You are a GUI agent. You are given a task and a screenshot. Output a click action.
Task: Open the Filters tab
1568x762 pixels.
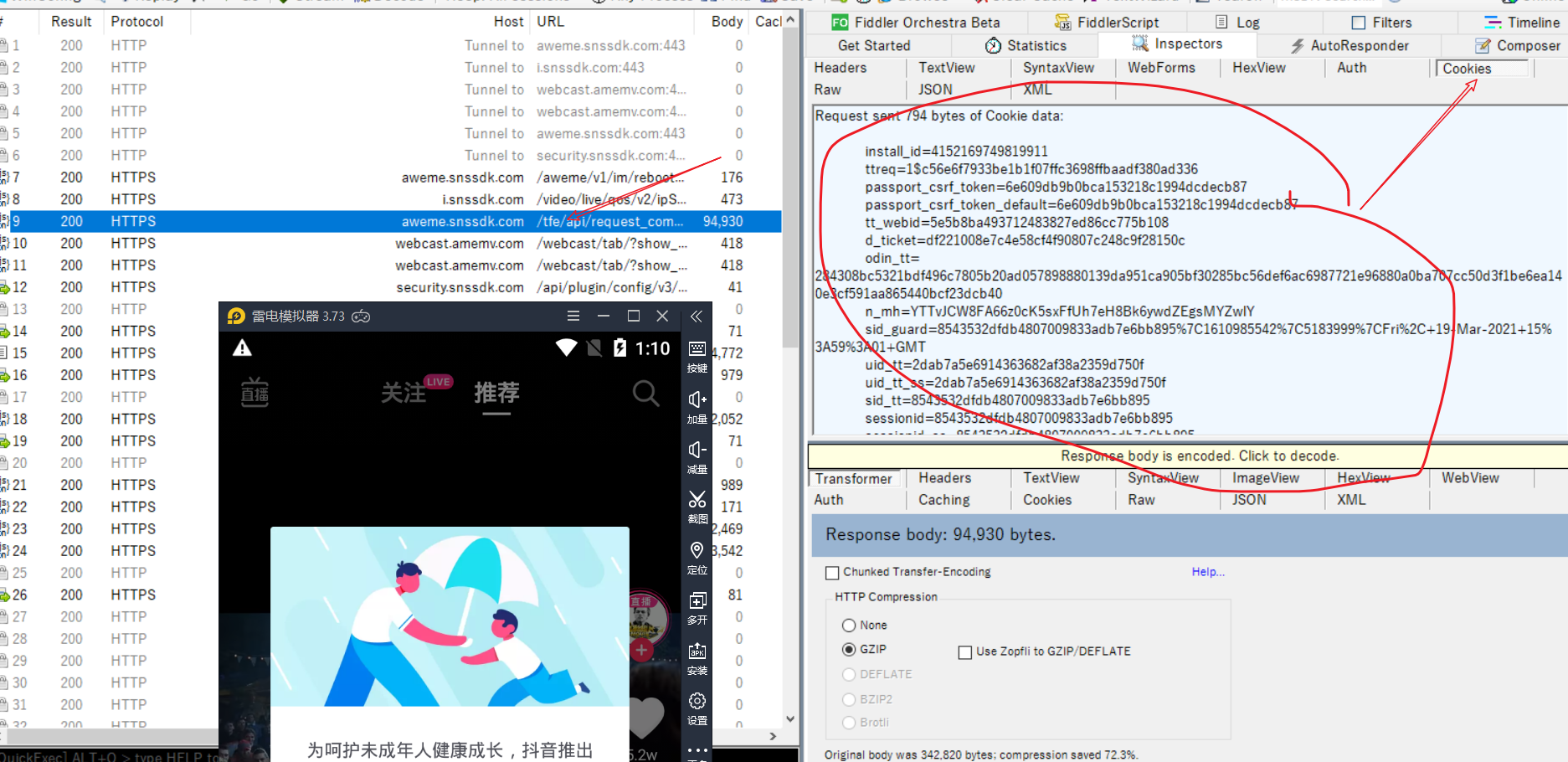(1382, 22)
